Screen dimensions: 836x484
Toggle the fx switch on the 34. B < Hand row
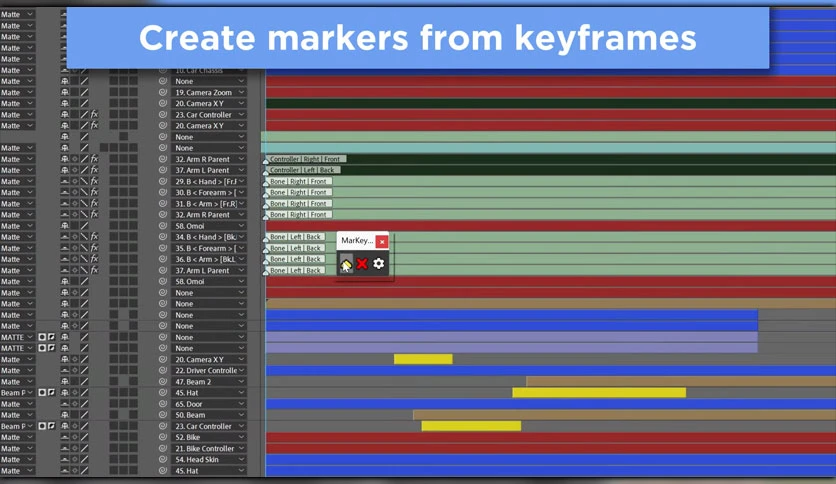tap(94, 237)
